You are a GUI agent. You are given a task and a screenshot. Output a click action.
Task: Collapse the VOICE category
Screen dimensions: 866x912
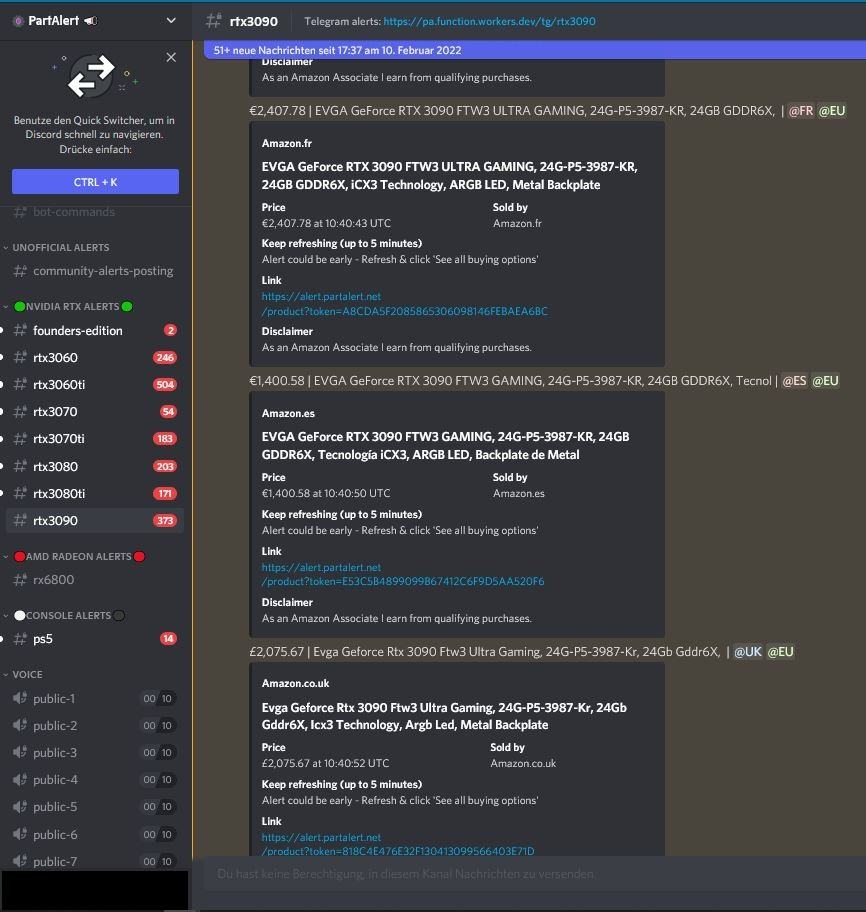point(23,674)
